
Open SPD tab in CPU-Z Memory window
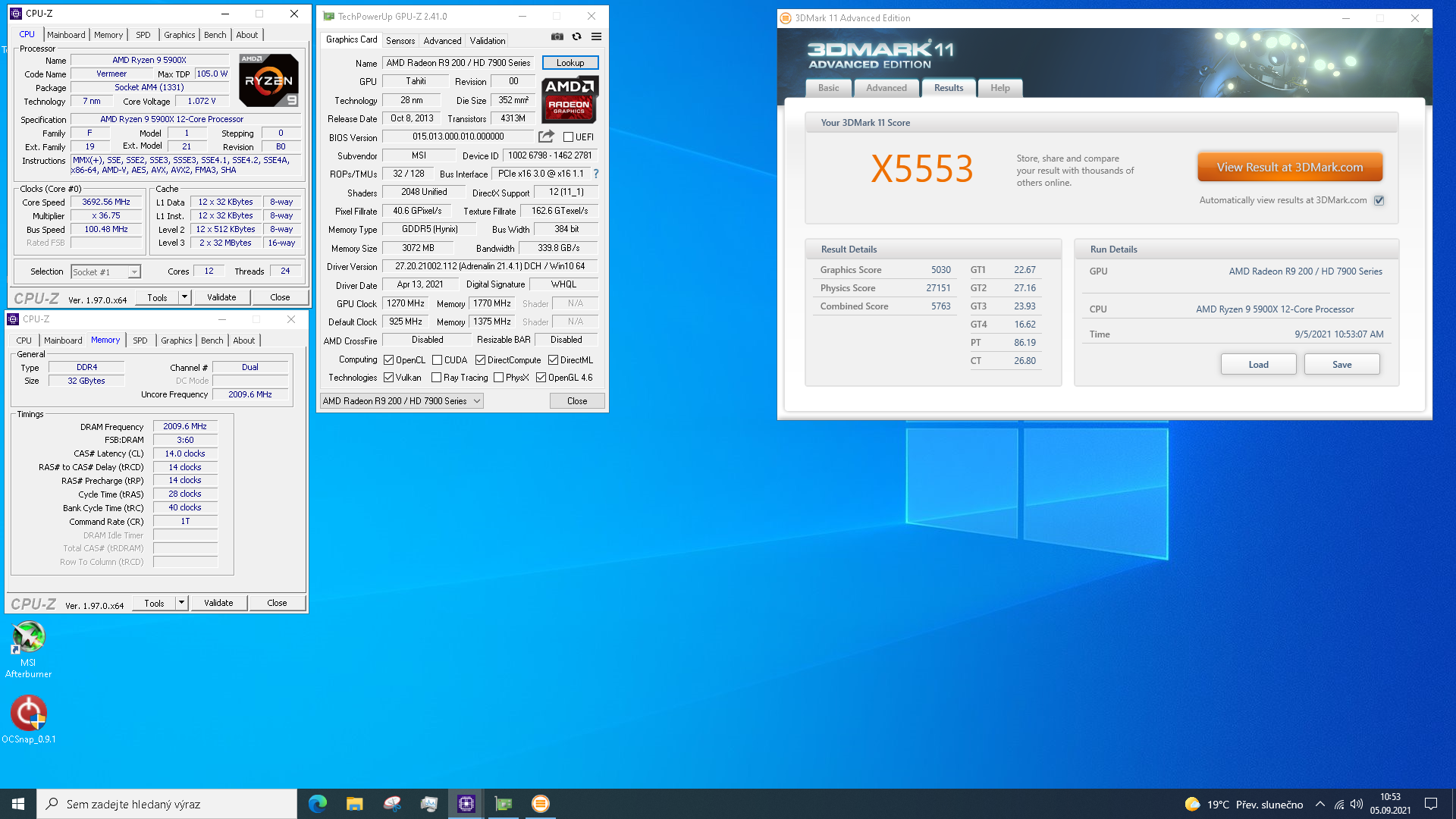pos(140,340)
